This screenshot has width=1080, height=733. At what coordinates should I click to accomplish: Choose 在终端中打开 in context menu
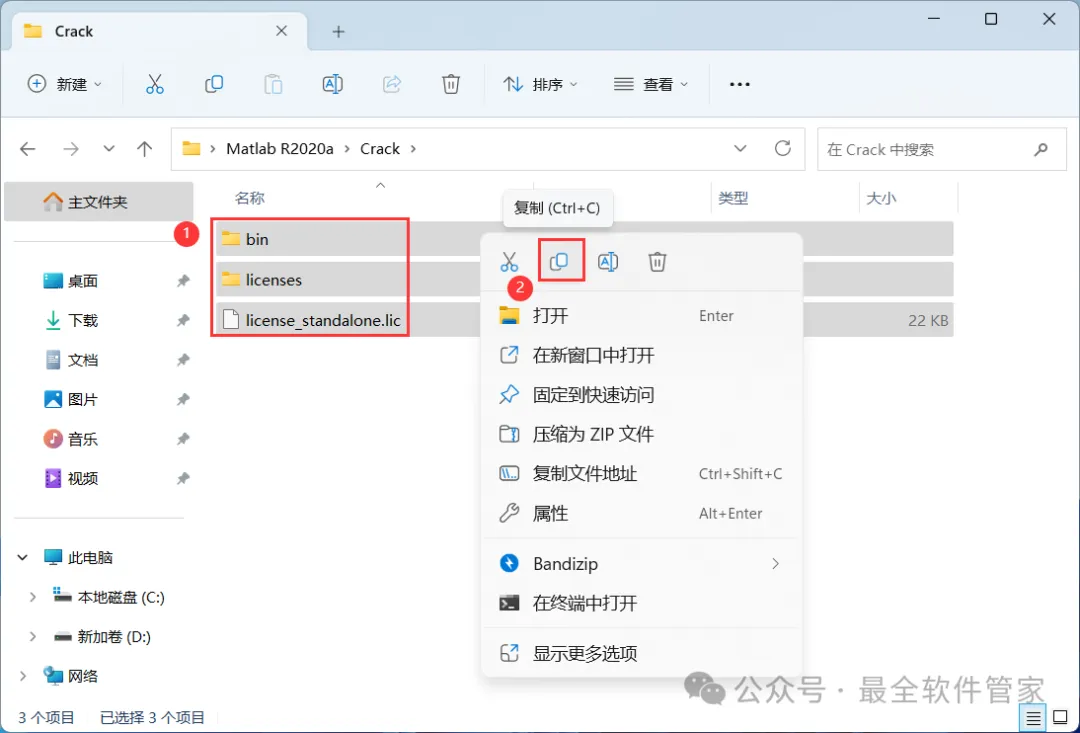click(x=642, y=603)
